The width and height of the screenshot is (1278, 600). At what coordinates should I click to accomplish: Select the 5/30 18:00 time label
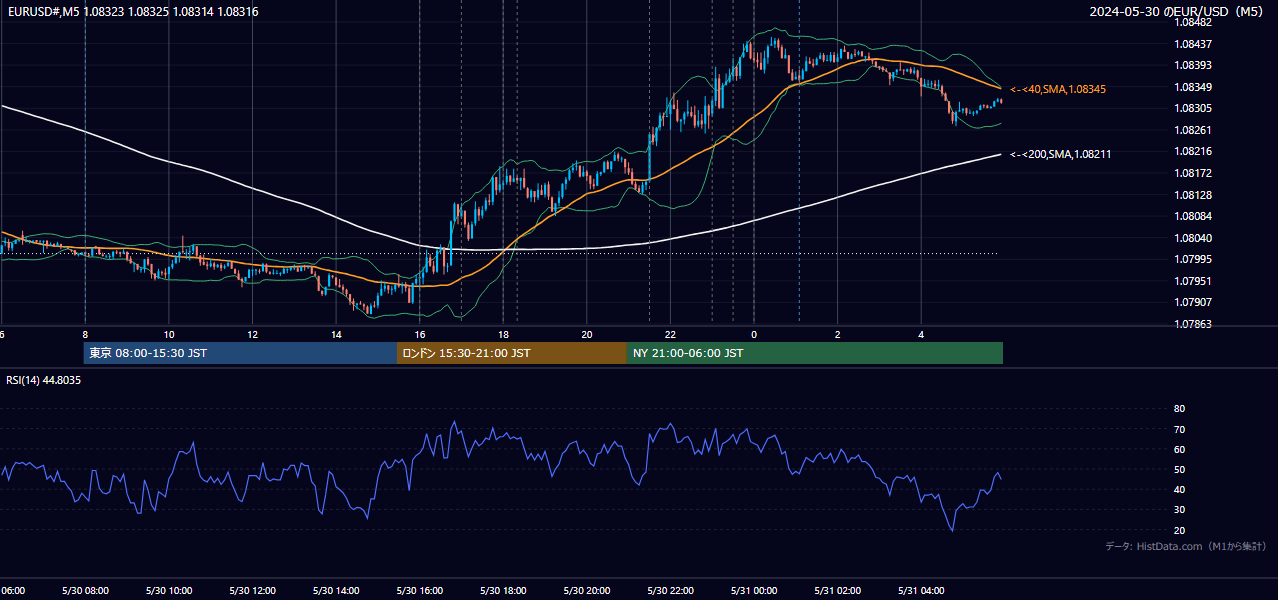pyautogui.click(x=503, y=591)
